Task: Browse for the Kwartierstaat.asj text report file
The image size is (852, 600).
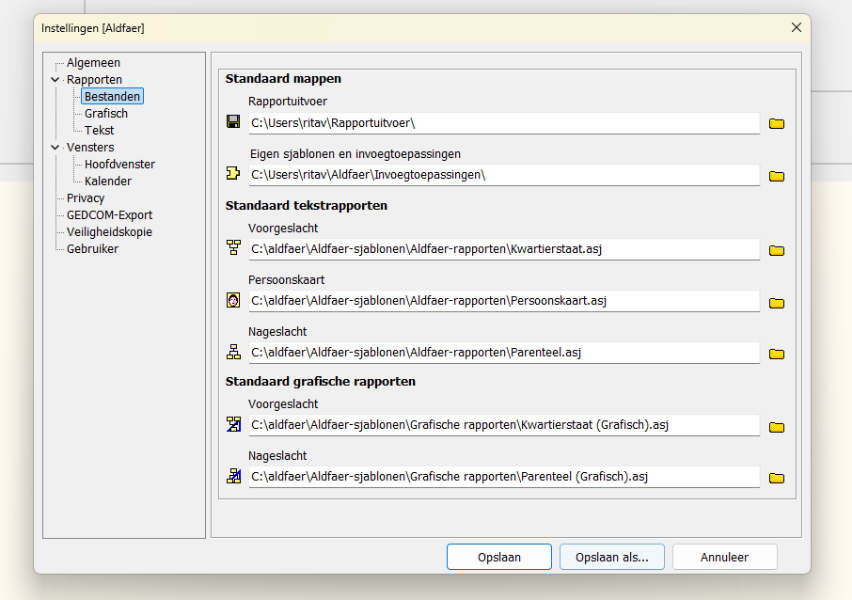Action: [776, 250]
